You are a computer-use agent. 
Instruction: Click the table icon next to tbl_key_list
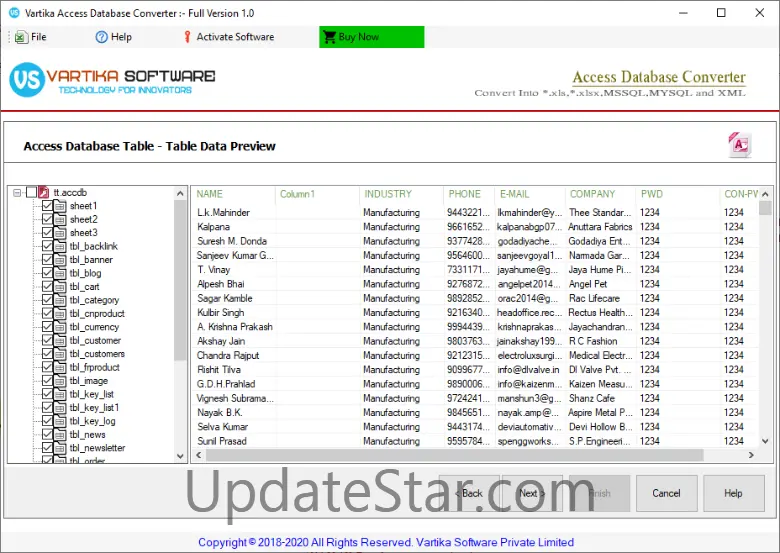tap(60, 394)
